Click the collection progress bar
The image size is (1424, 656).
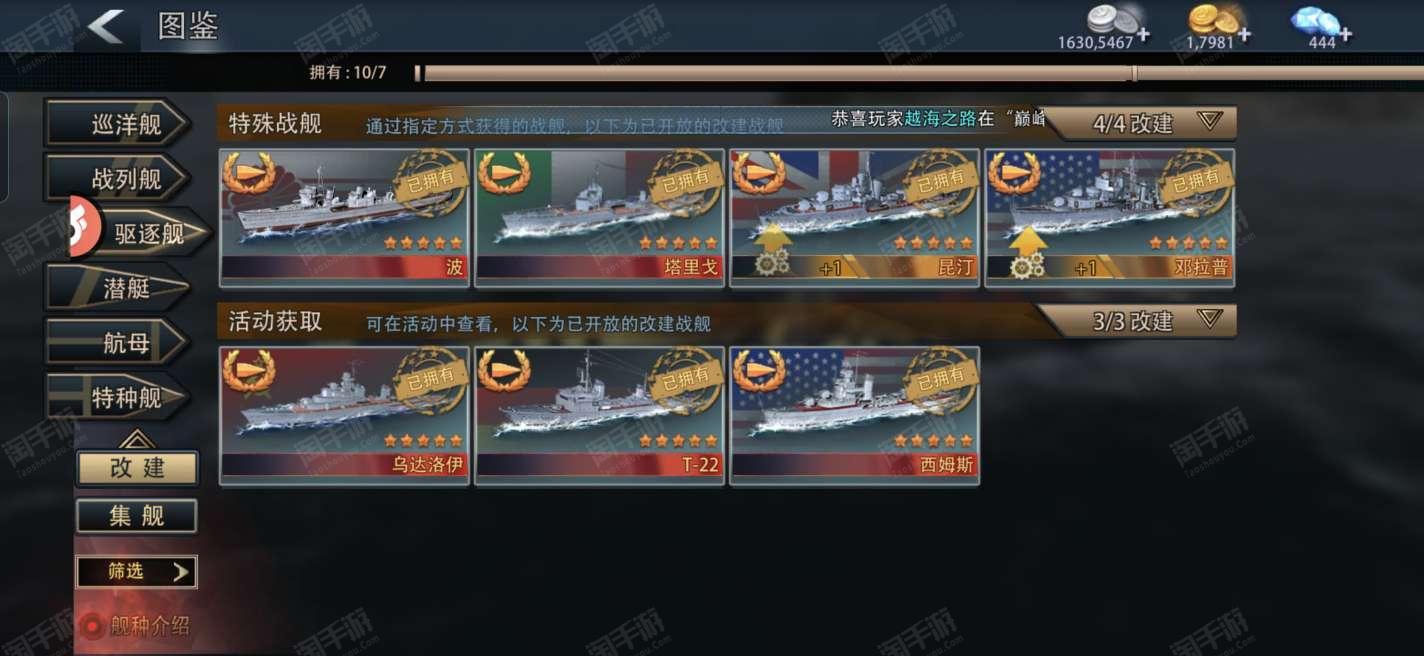point(919,73)
